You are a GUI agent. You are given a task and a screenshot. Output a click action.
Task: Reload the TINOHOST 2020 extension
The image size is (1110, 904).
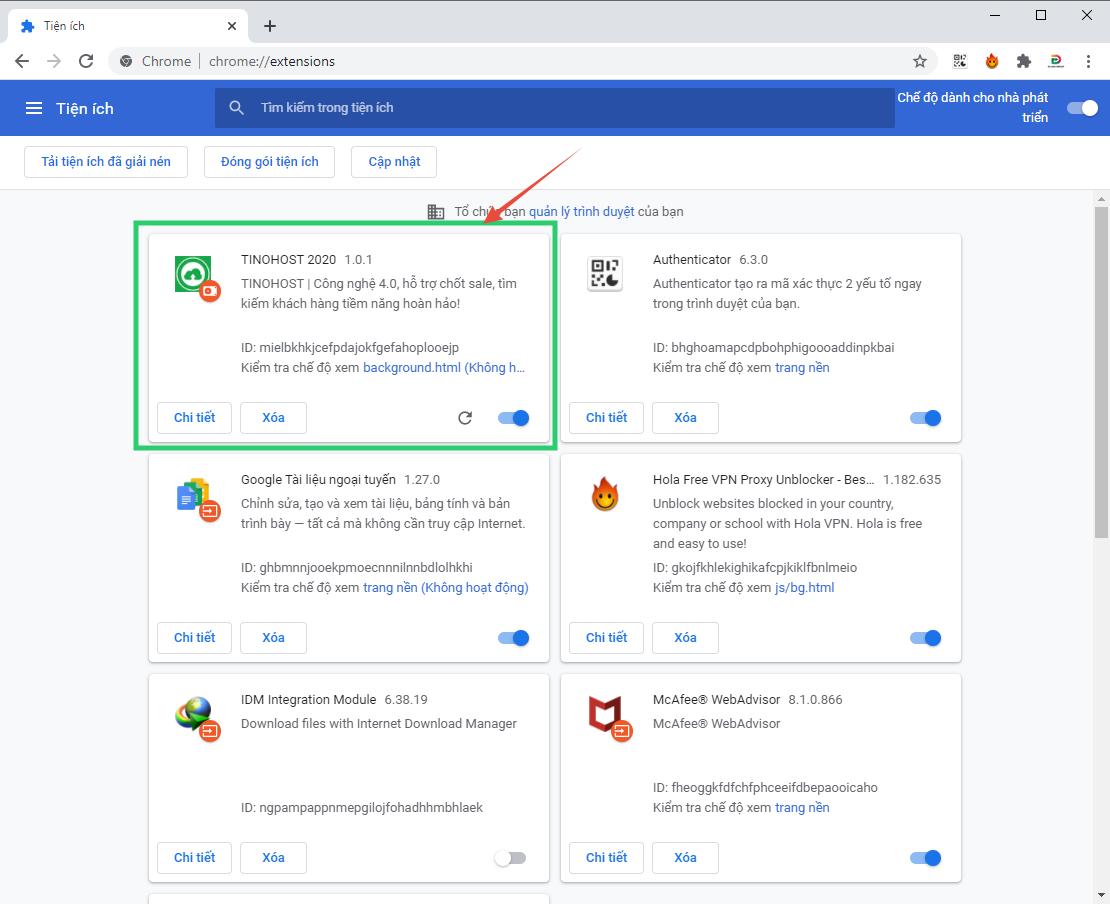pos(465,418)
